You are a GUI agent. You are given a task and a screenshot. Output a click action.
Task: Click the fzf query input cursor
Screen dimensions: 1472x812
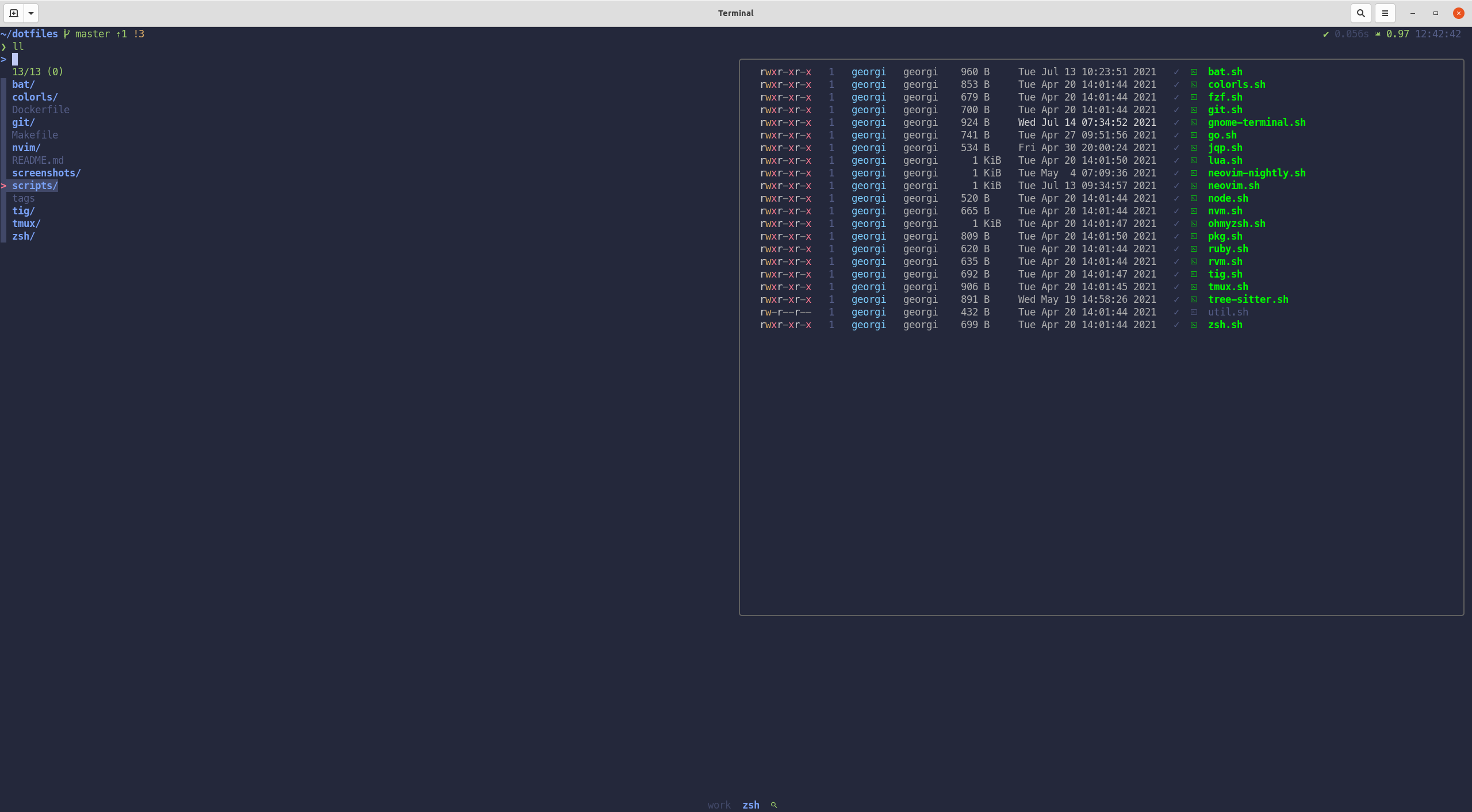point(15,59)
